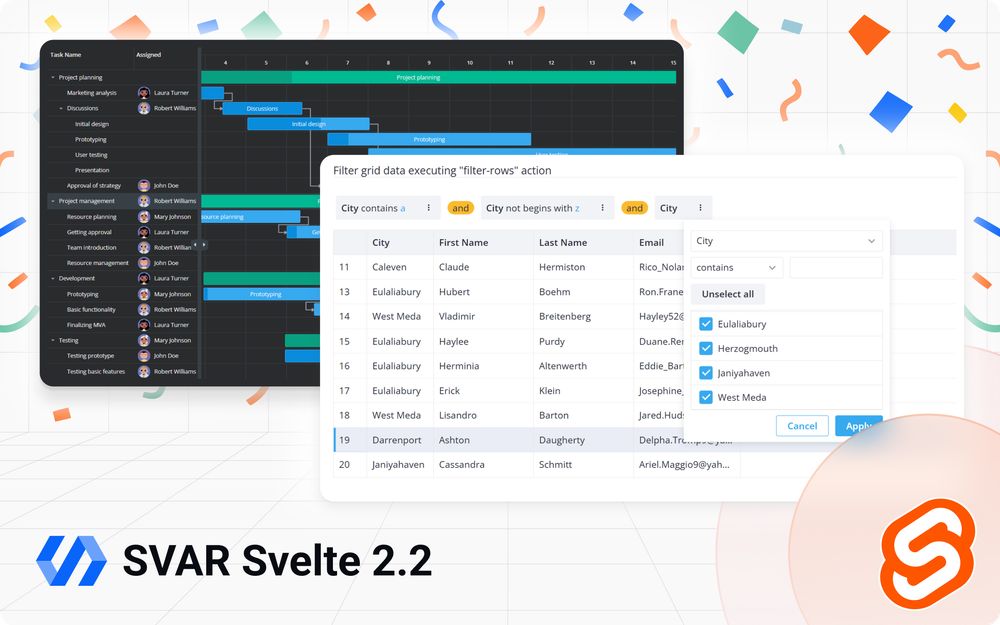This screenshot has height=625, width=1000.
Task: Click Mary Johnson's avatar in the Resource planning row
Action: click(144, 217)
